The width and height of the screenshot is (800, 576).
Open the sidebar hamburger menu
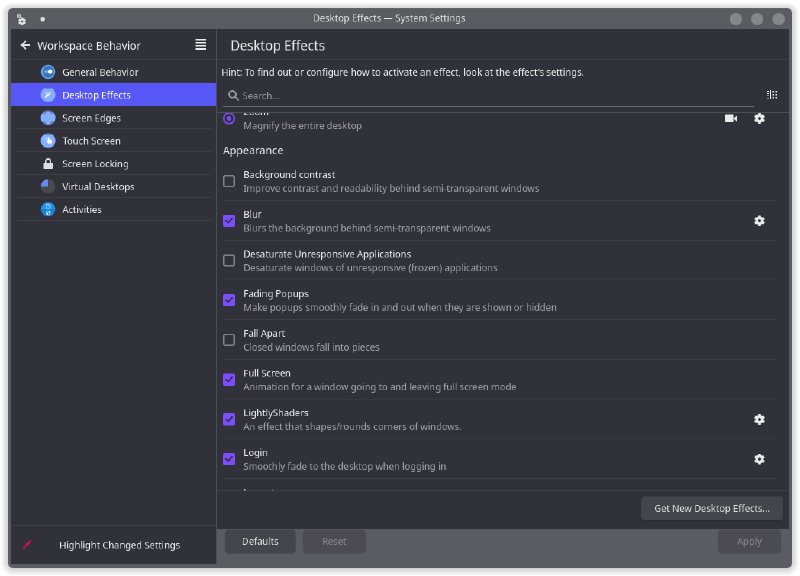click(201, 45)
